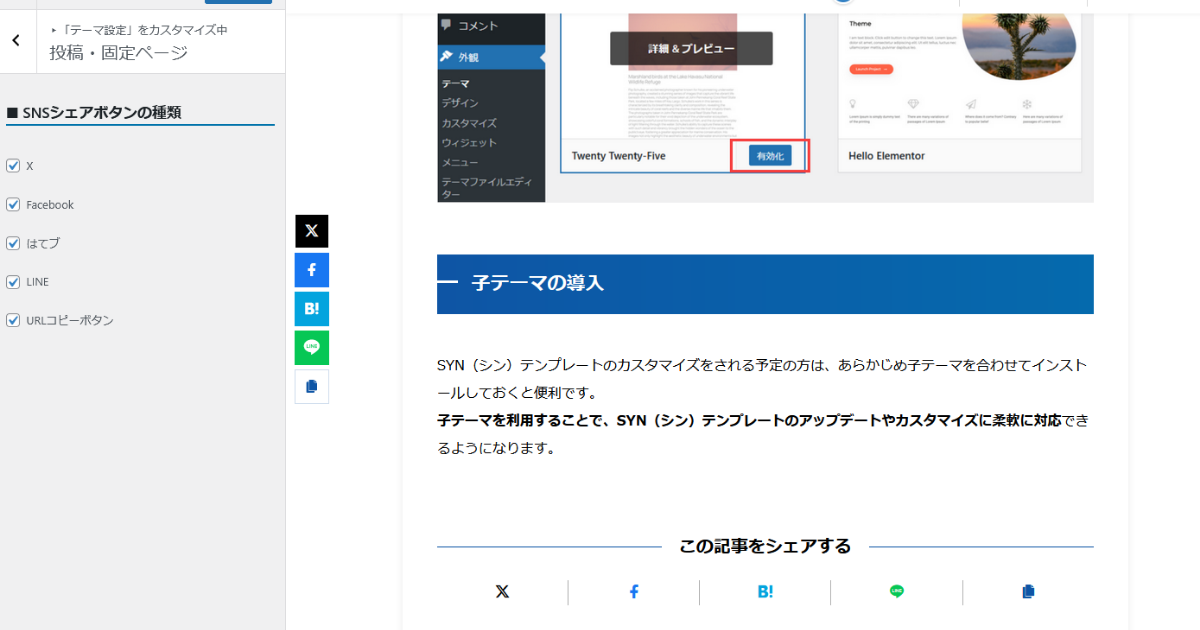1200x630 pixels.
Task: Click the bottom LINE share icon
Action: pyautogui.click(x=897, y=591)
